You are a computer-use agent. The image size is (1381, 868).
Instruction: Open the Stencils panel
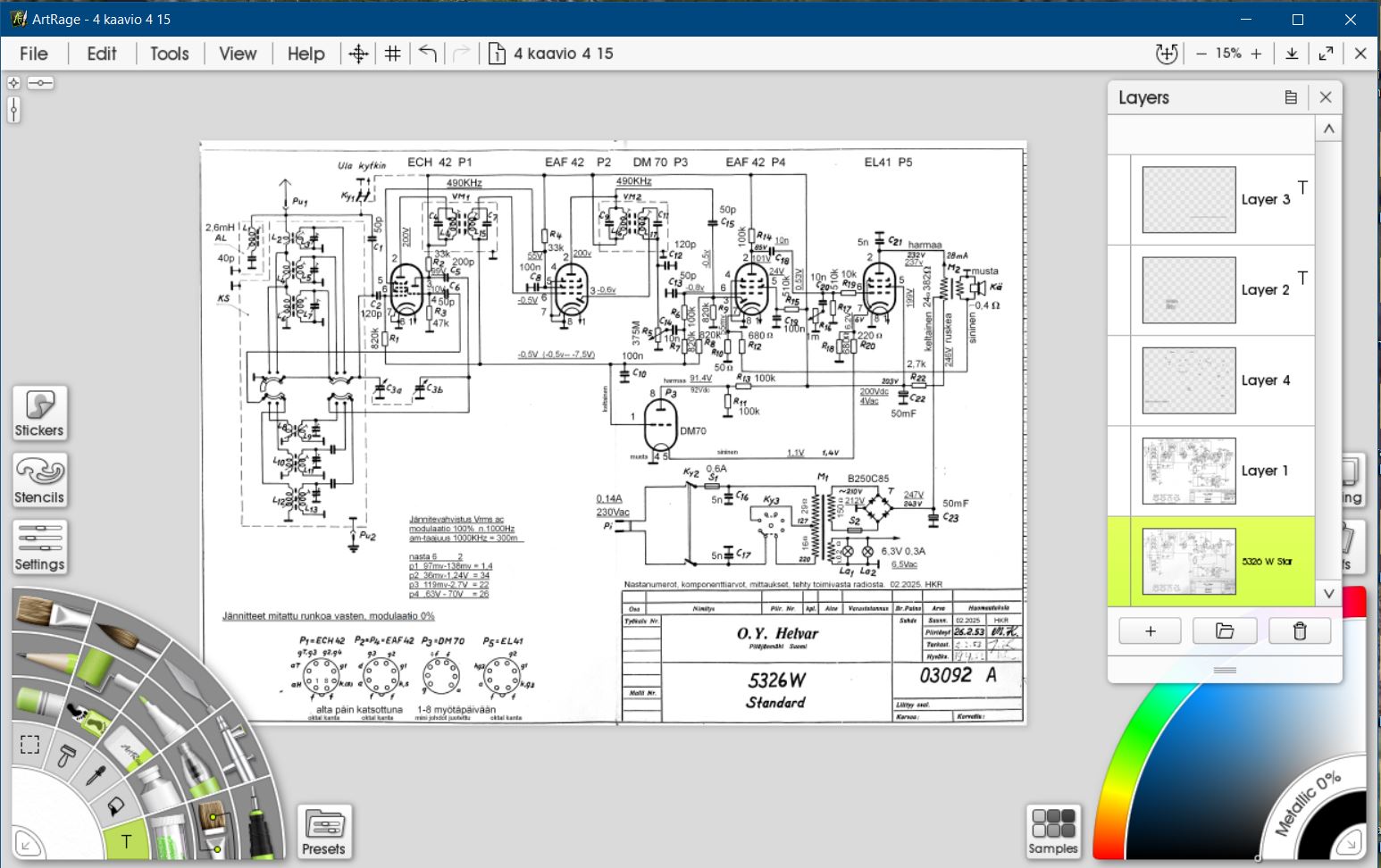click(39, 480)
